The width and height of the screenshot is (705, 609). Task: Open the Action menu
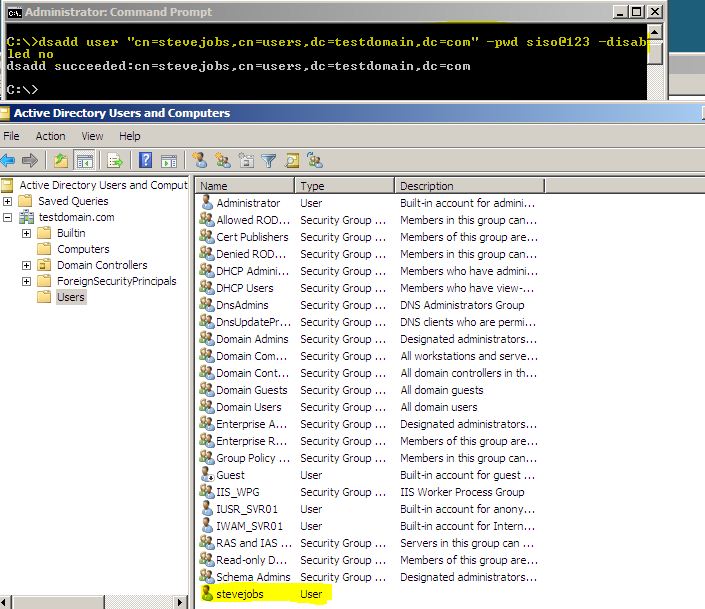coord(50,136)
